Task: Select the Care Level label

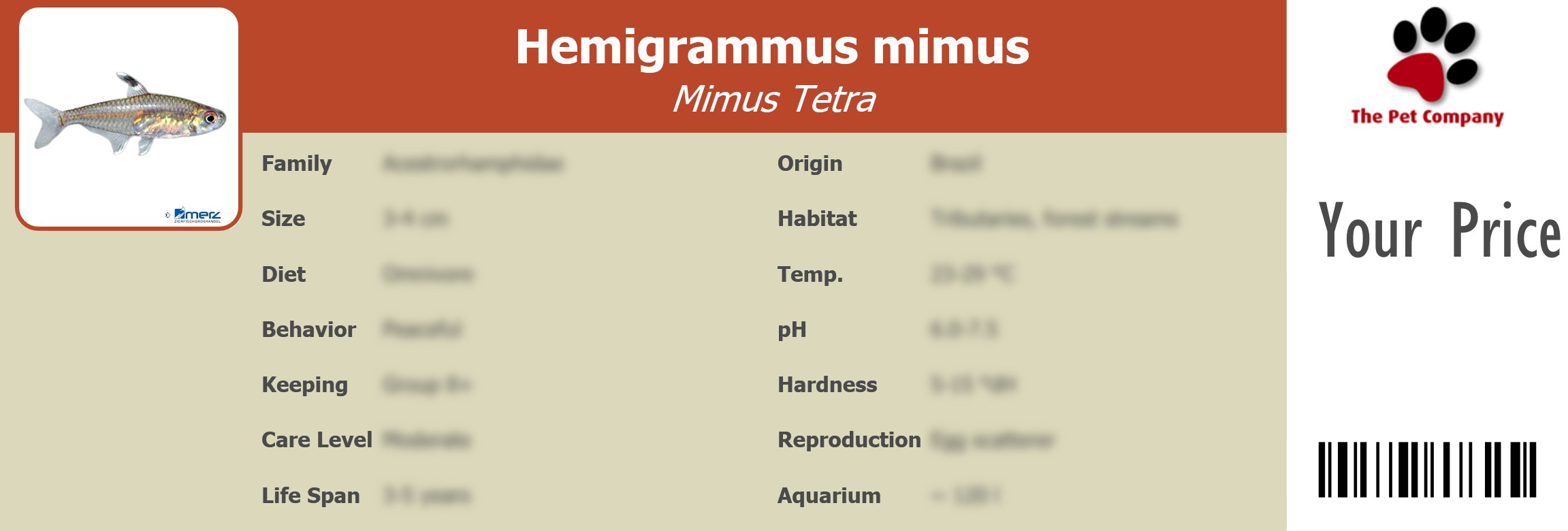Action: (x=317, y=440)
